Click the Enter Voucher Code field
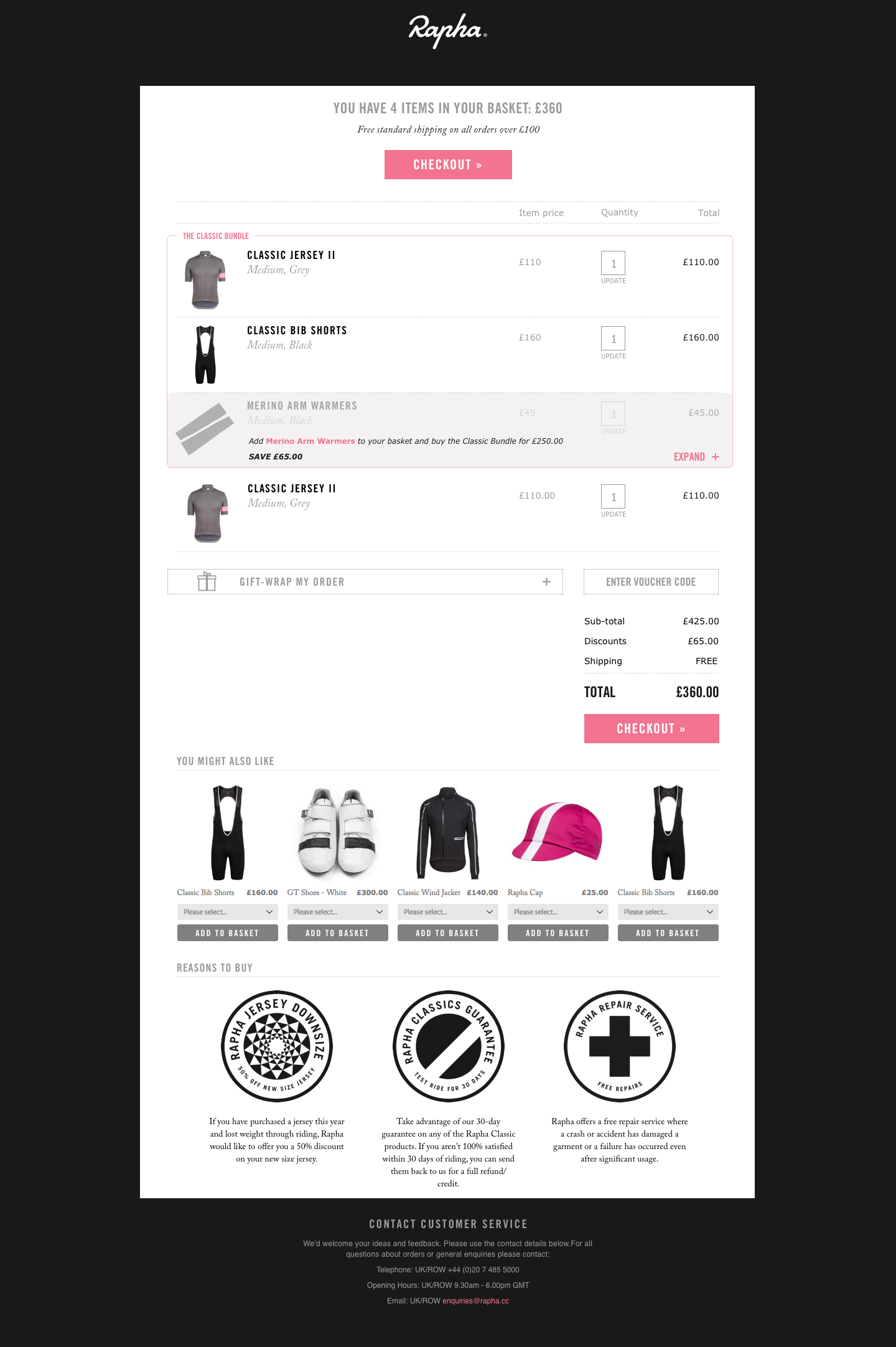896x1347 pixels. [651, 581]
